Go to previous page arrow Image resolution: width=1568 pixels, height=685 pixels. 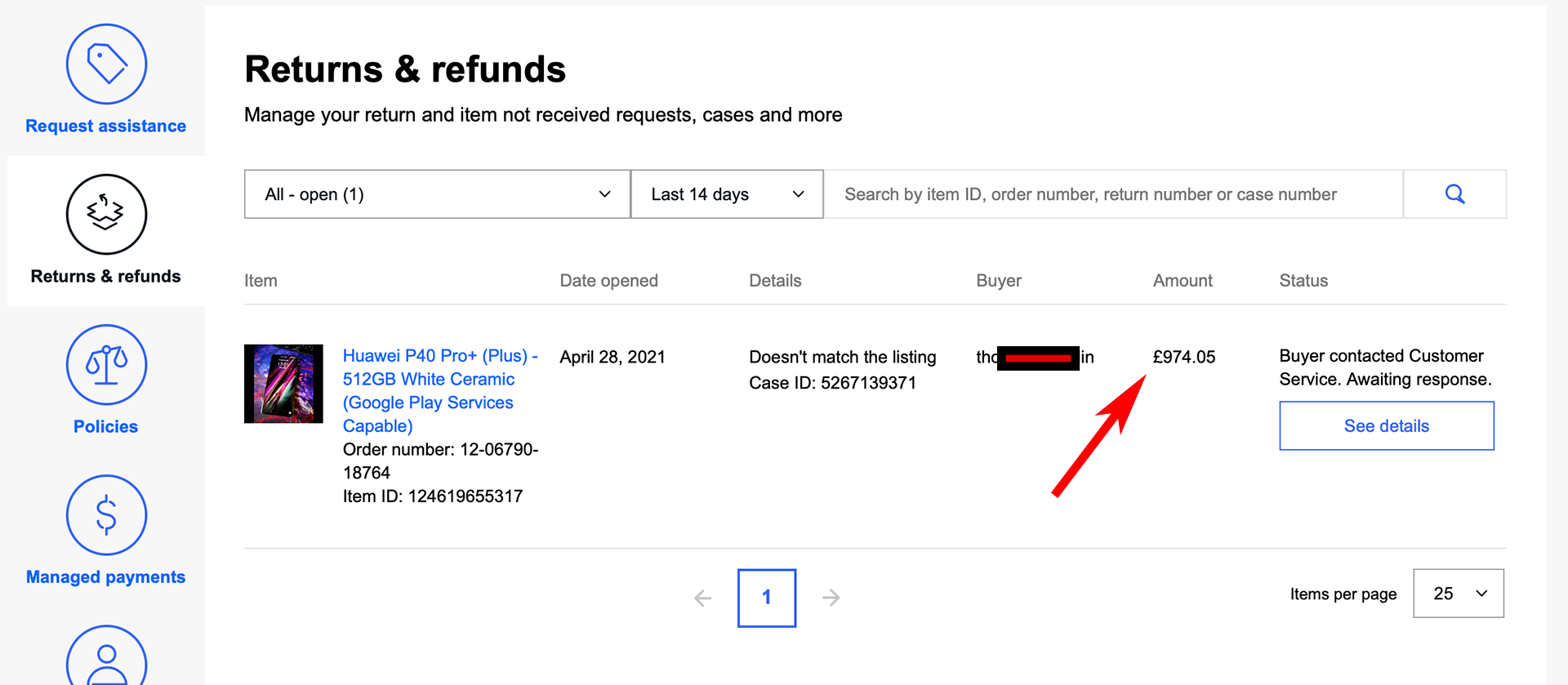pos(702,598)
